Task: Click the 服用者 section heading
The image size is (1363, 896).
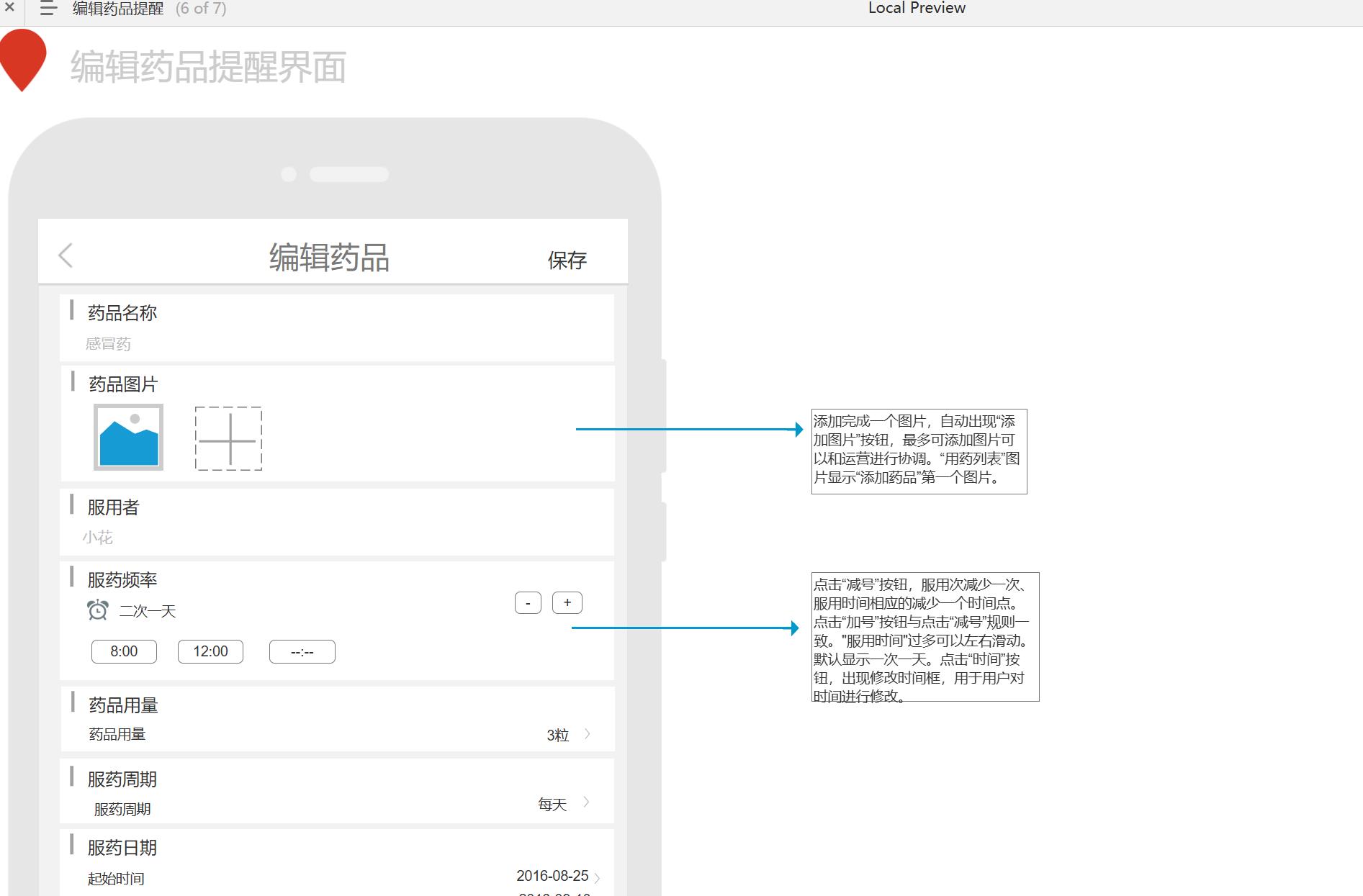Action: [x=113, y=507]
